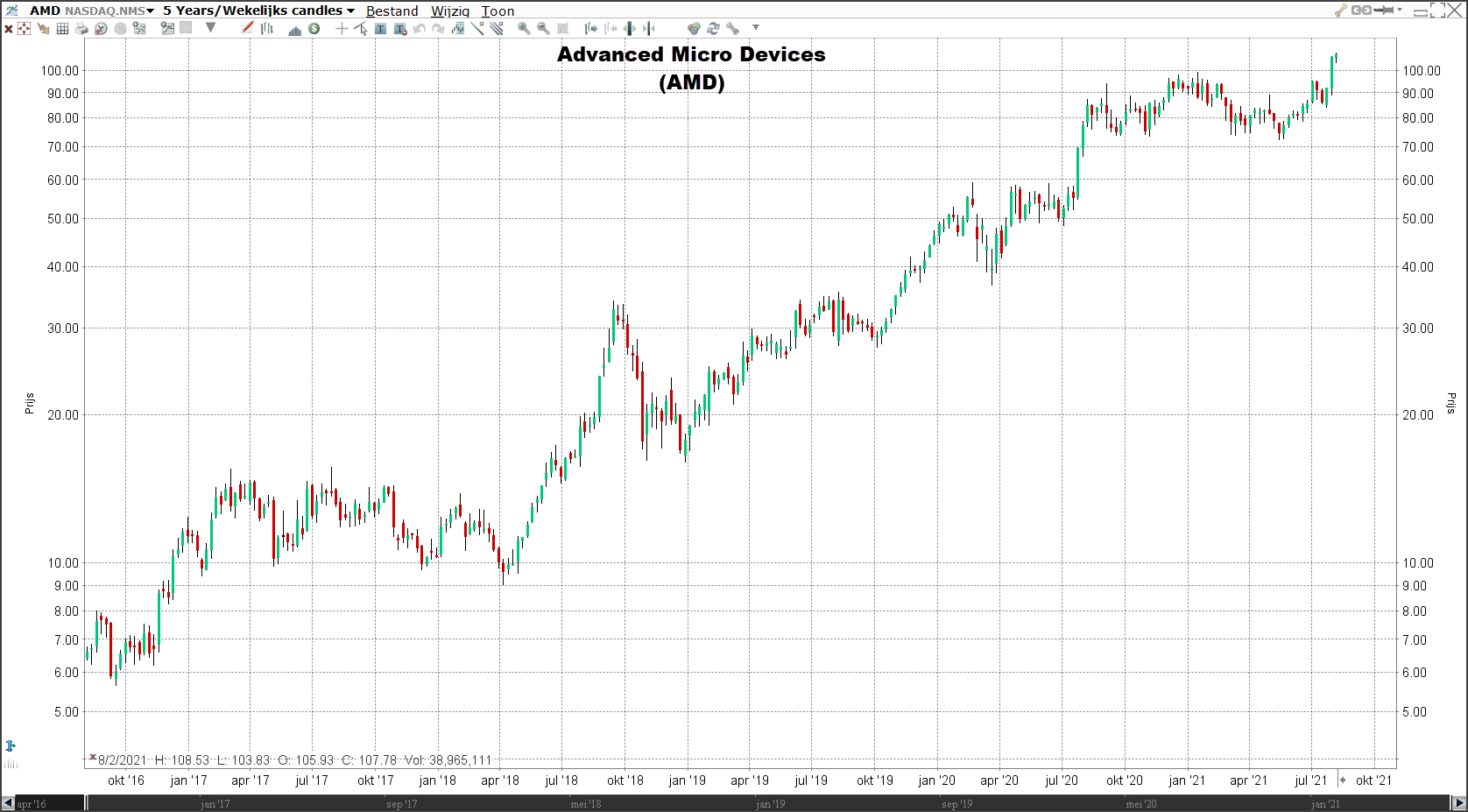Click the red X delete icon in toolbar
Screen dimensions: 1468x812
(9, 29)
